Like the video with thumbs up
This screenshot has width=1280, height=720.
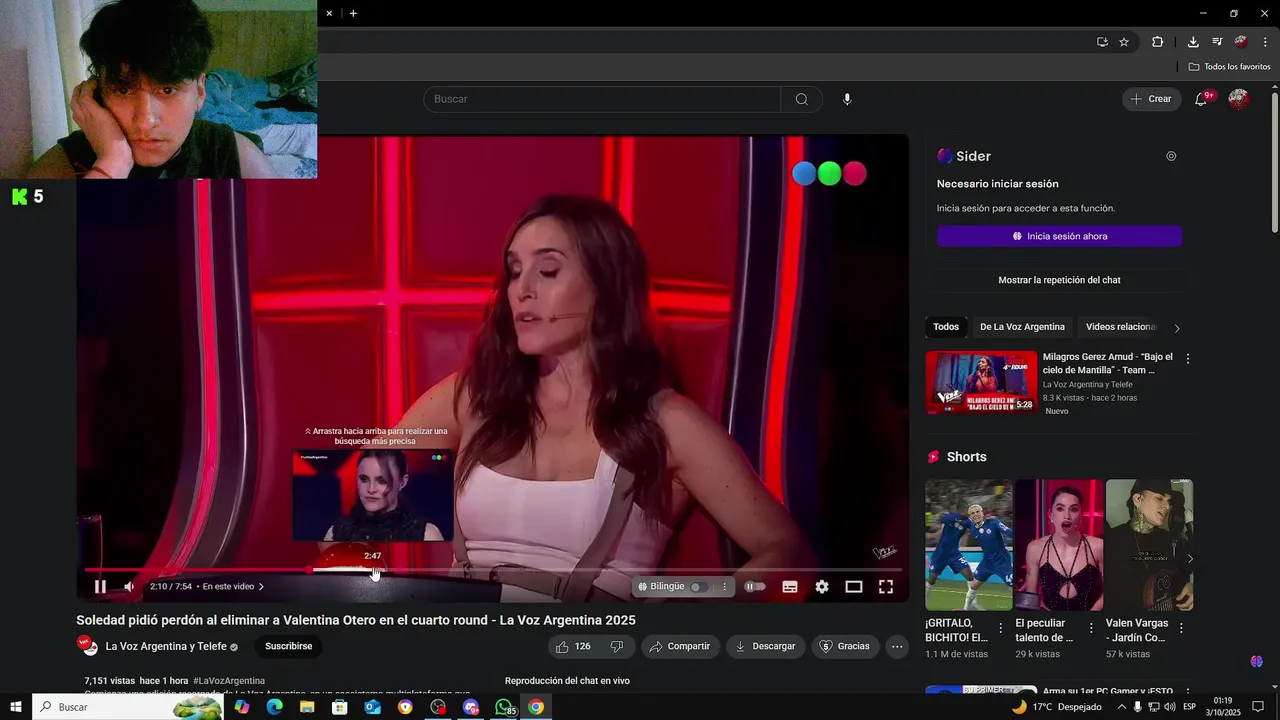(x=574, y=647)
